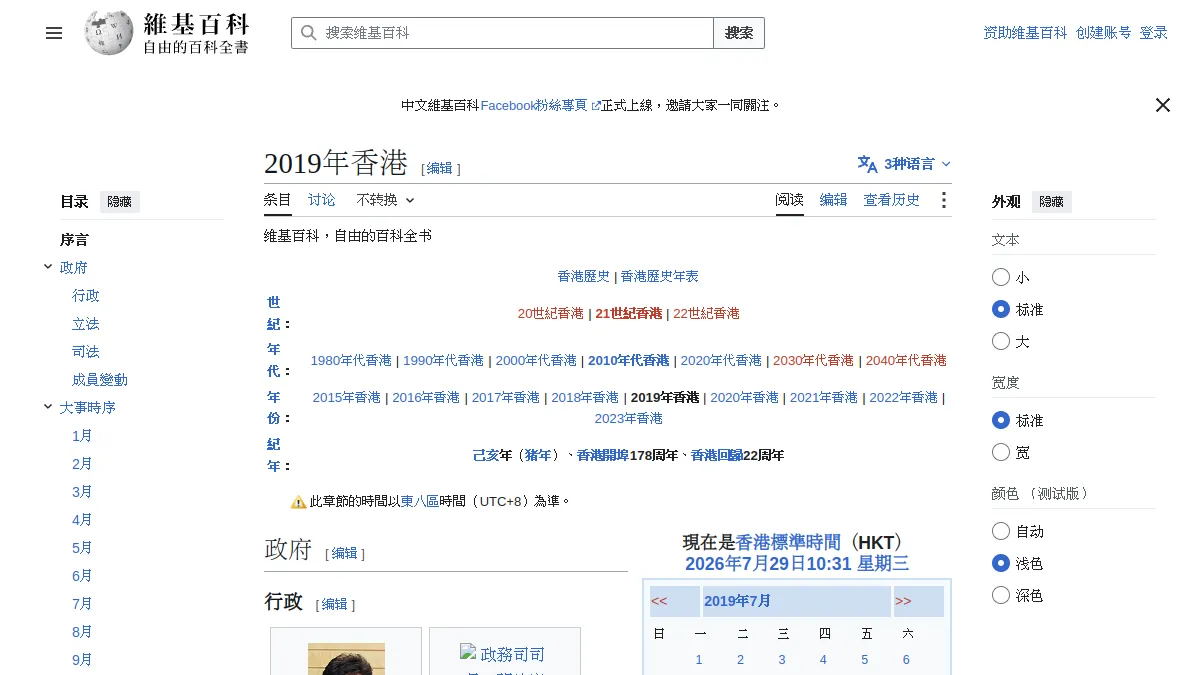Viewport: 1200px width, 675px height.
Task: Open the 己亥 link
Action: [x=485, y=455]
